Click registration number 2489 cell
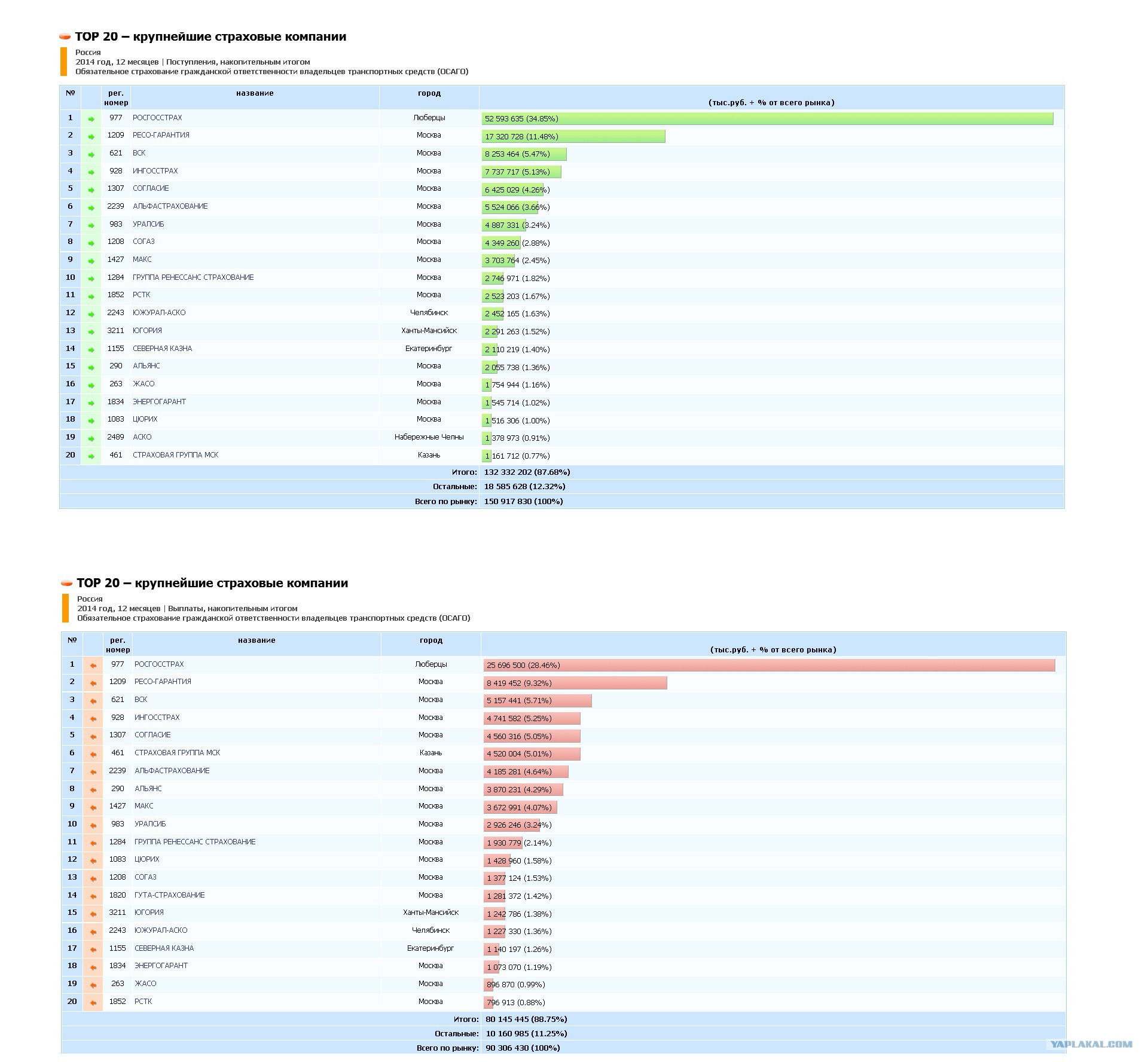 (116, 437)
